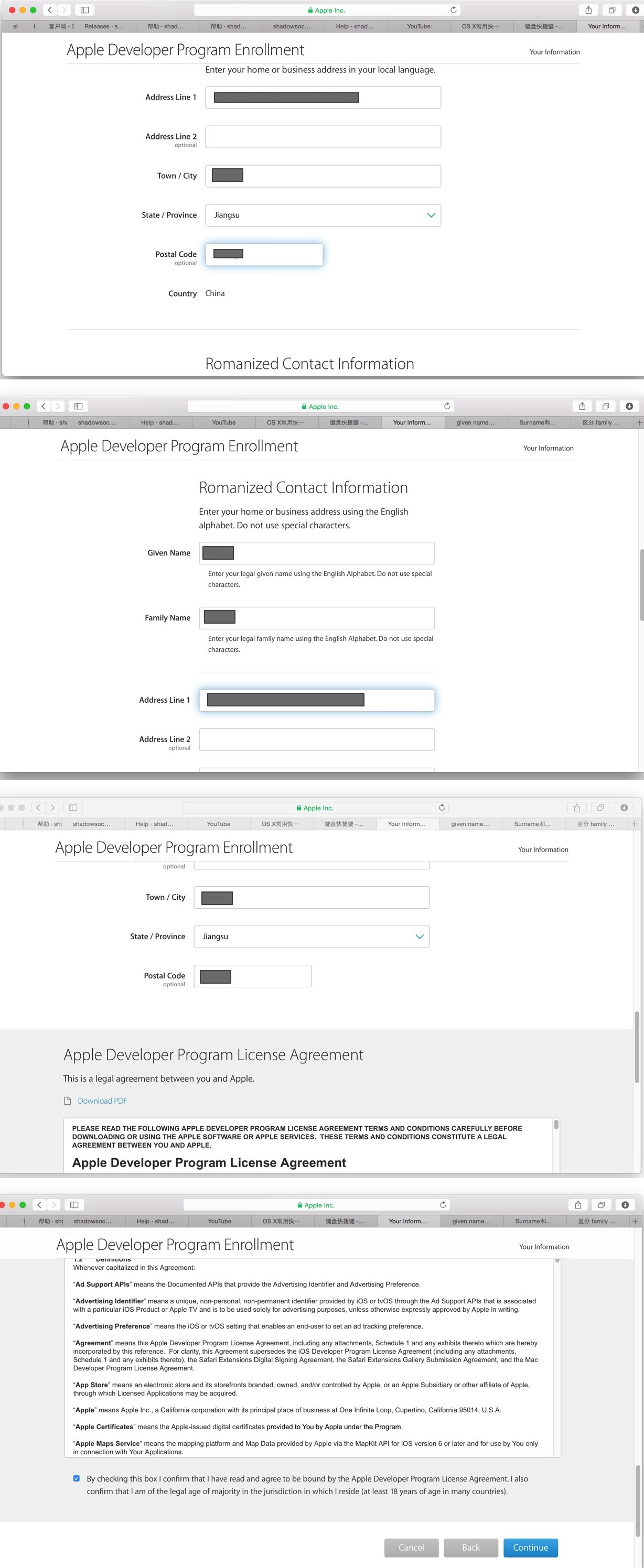
Task: Click the Continue button
Action: (x=531, y=1548)
